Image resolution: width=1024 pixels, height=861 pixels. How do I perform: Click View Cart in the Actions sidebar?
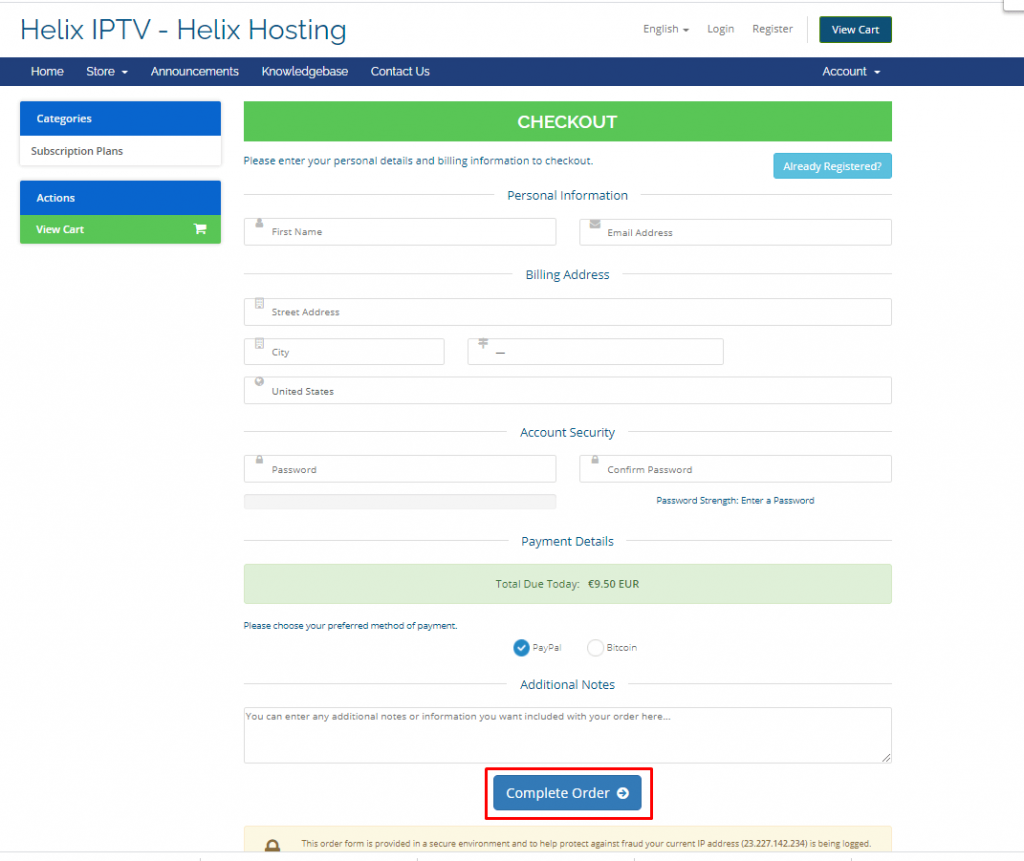coord(120,229)
